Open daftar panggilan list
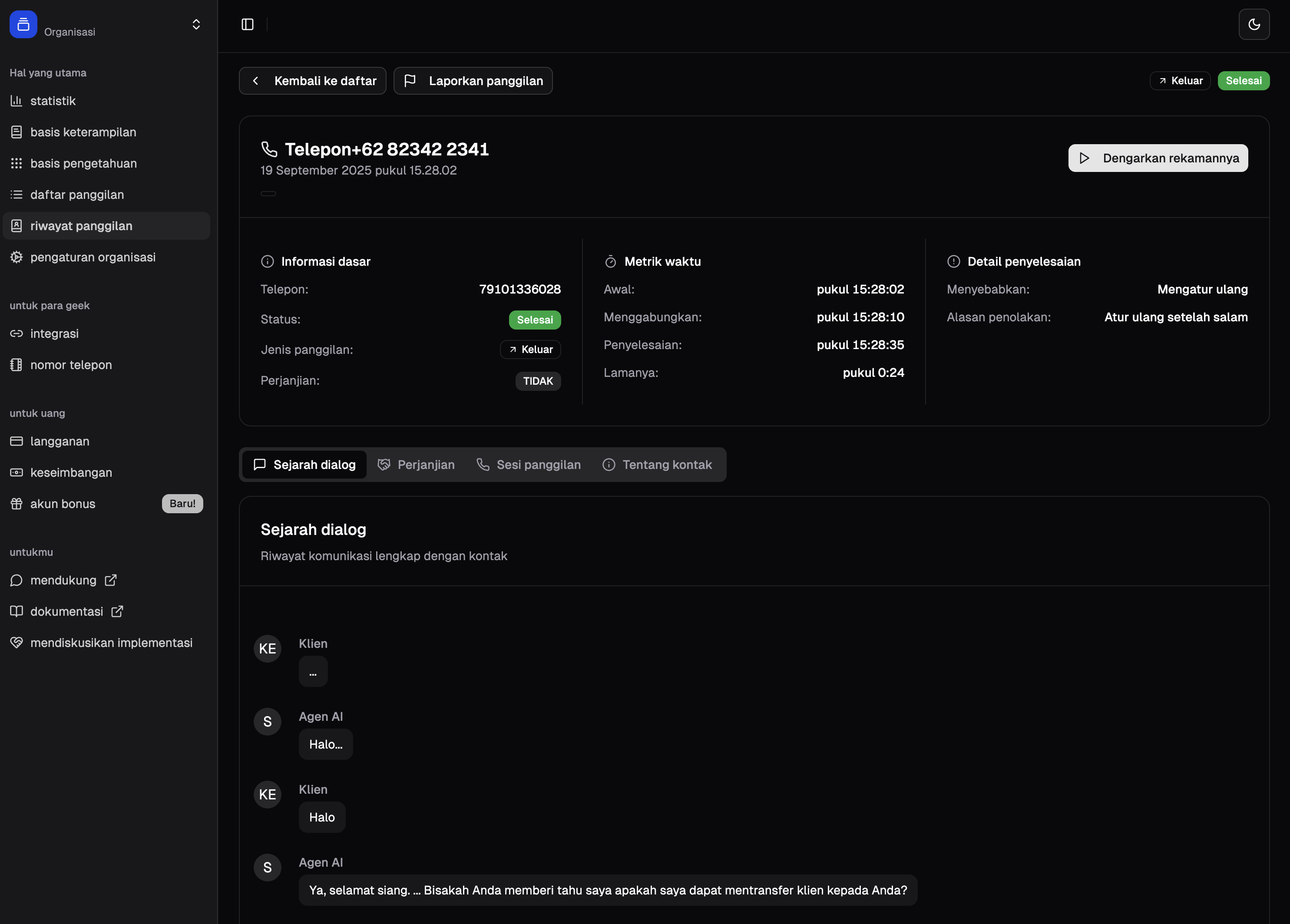This screenshot has width=1290, height=924. coord(77,195)
